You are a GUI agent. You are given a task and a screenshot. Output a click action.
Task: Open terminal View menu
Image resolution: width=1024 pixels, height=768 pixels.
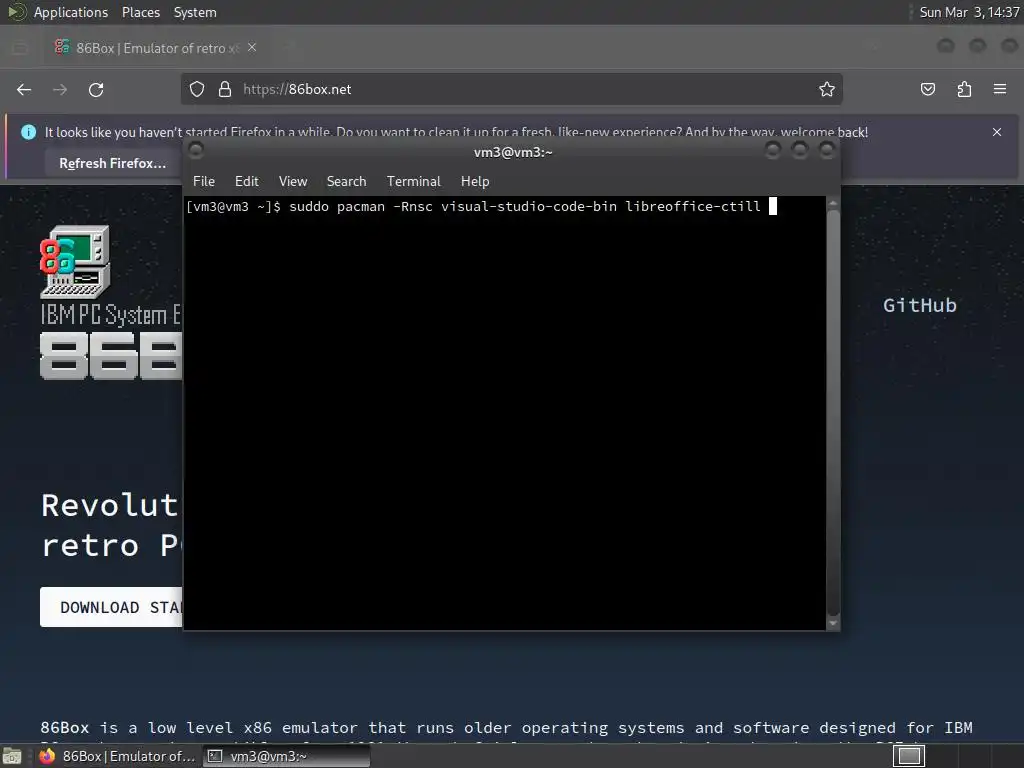point(293,181)
